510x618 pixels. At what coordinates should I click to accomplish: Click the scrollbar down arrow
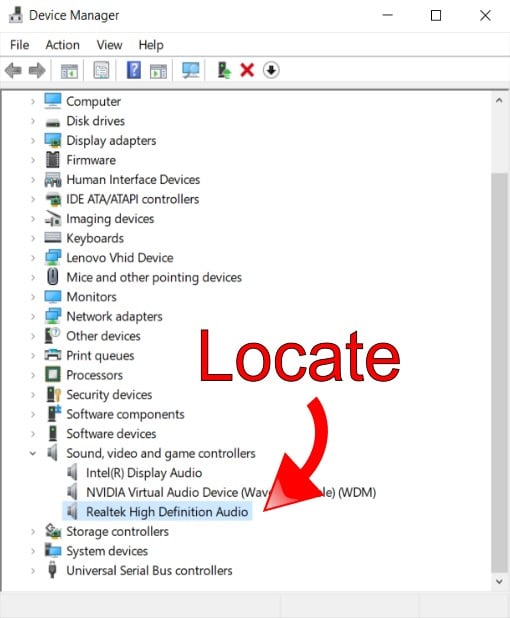499,581
